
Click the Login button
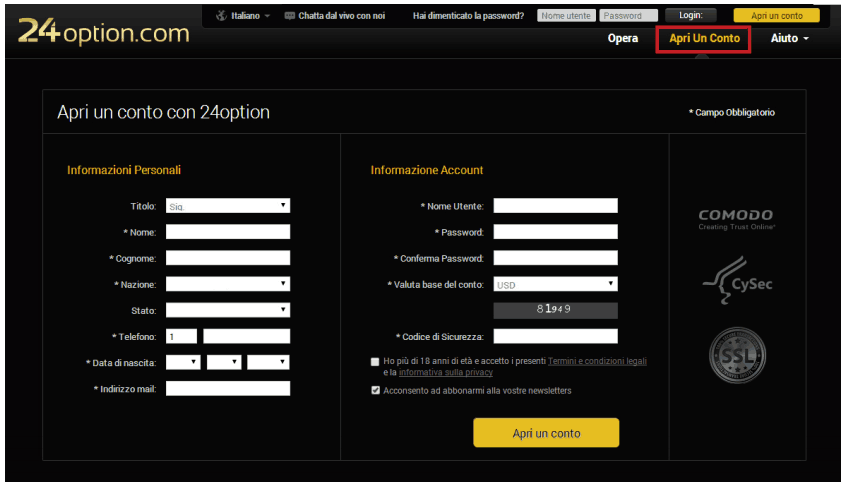691,15
